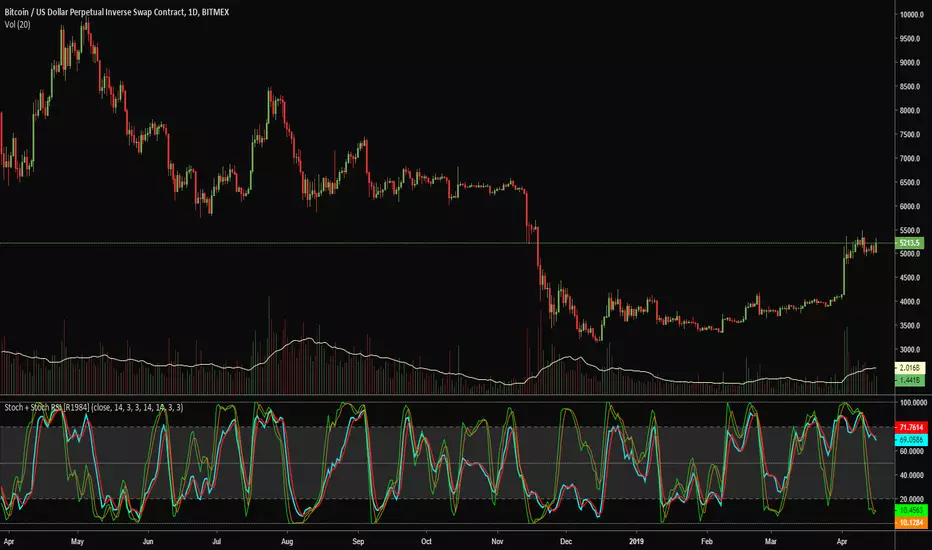The height and width of the screenshot is (550, 932).
Task: Click the Vol (20) indicator label
Action: pos(17,24)
